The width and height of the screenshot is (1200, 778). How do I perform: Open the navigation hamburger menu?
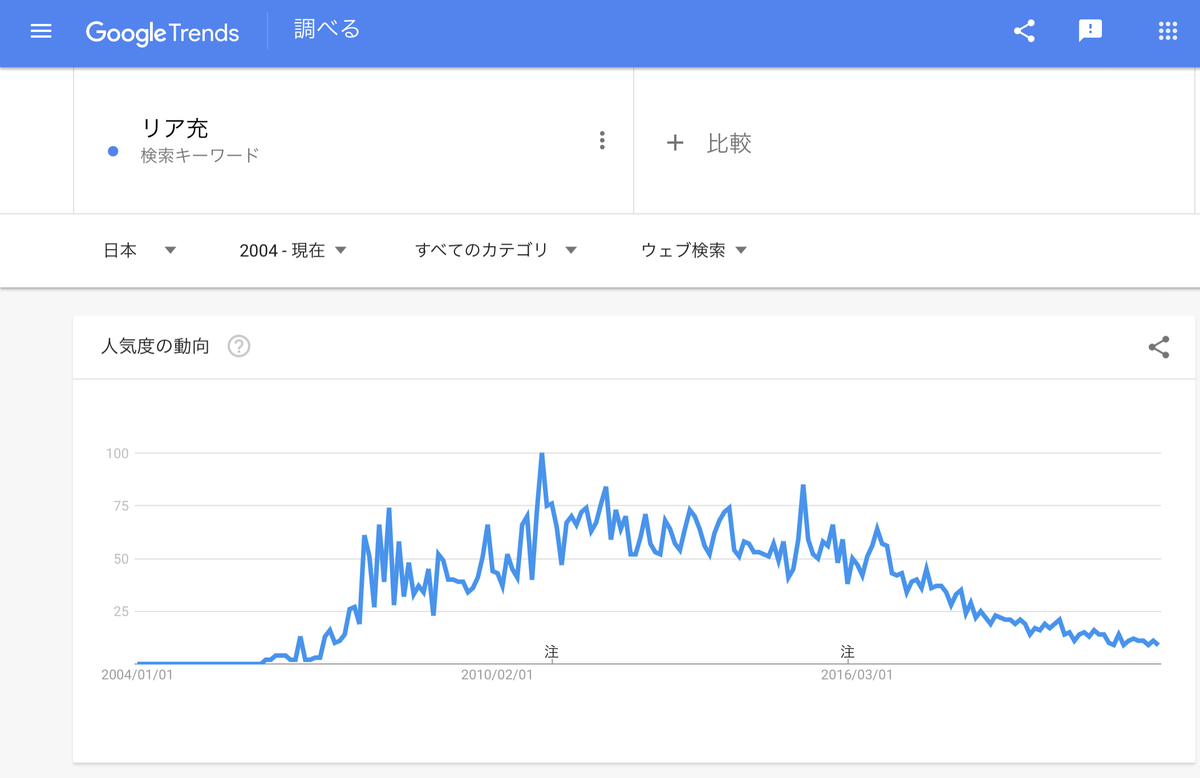tap(40, 31)
